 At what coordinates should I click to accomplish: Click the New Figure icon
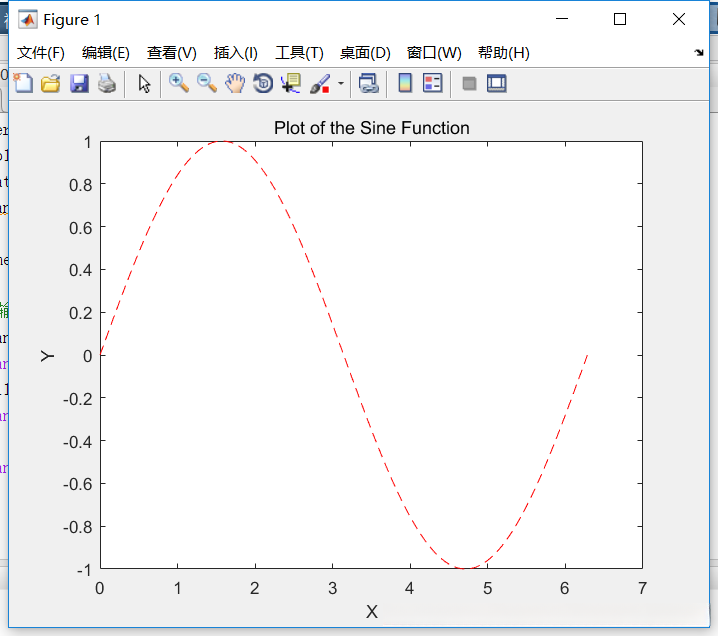(x=22, y=84)
